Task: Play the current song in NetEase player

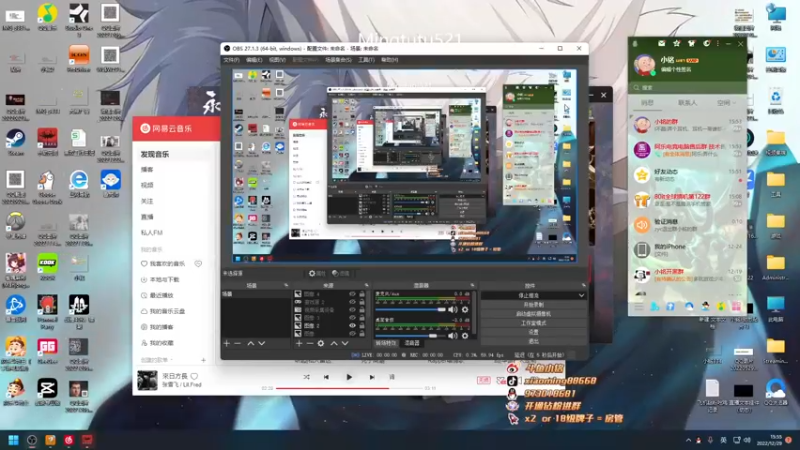Action: 349,377
